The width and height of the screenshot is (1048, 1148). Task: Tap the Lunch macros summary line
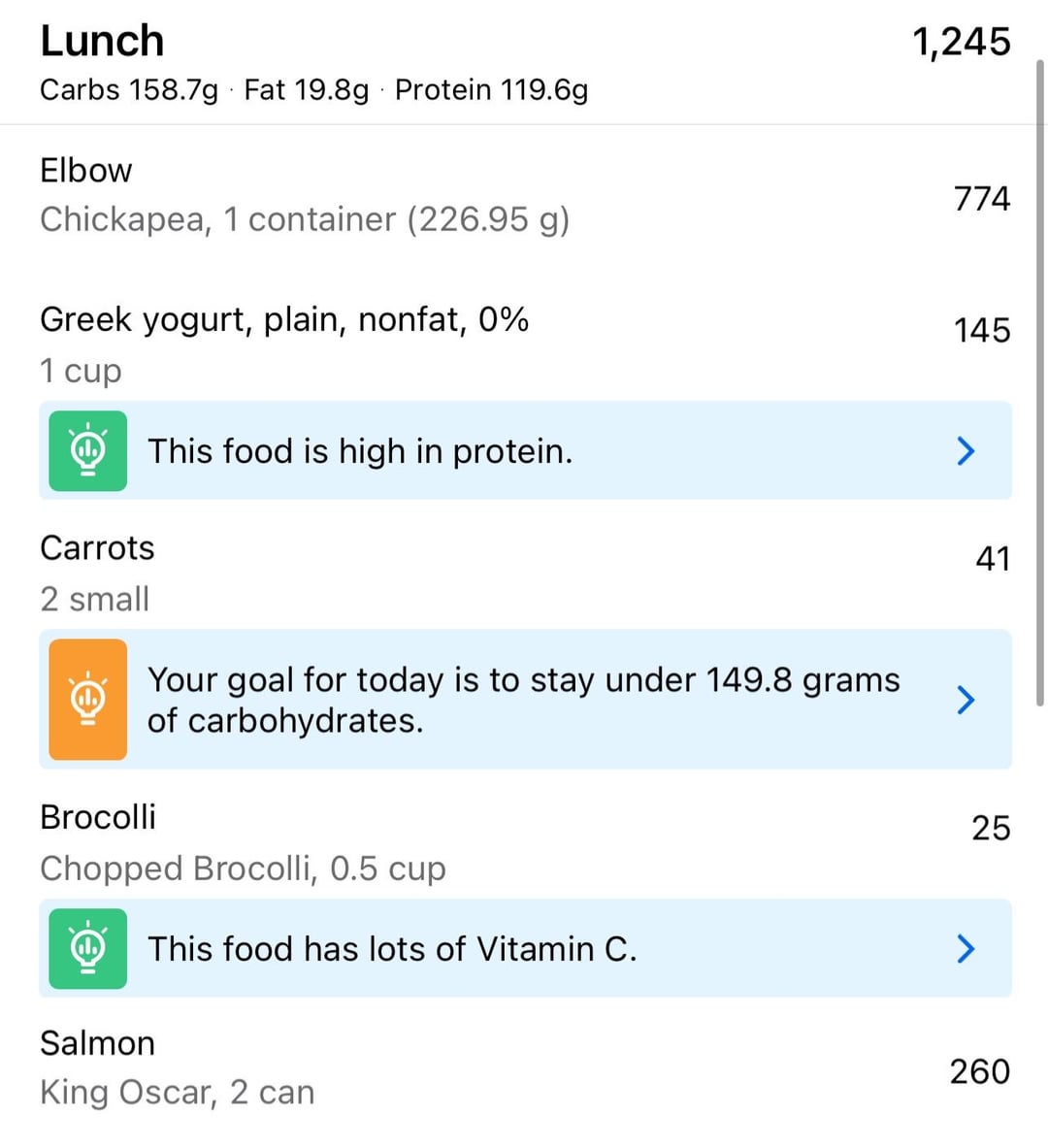tap(314, 90)
